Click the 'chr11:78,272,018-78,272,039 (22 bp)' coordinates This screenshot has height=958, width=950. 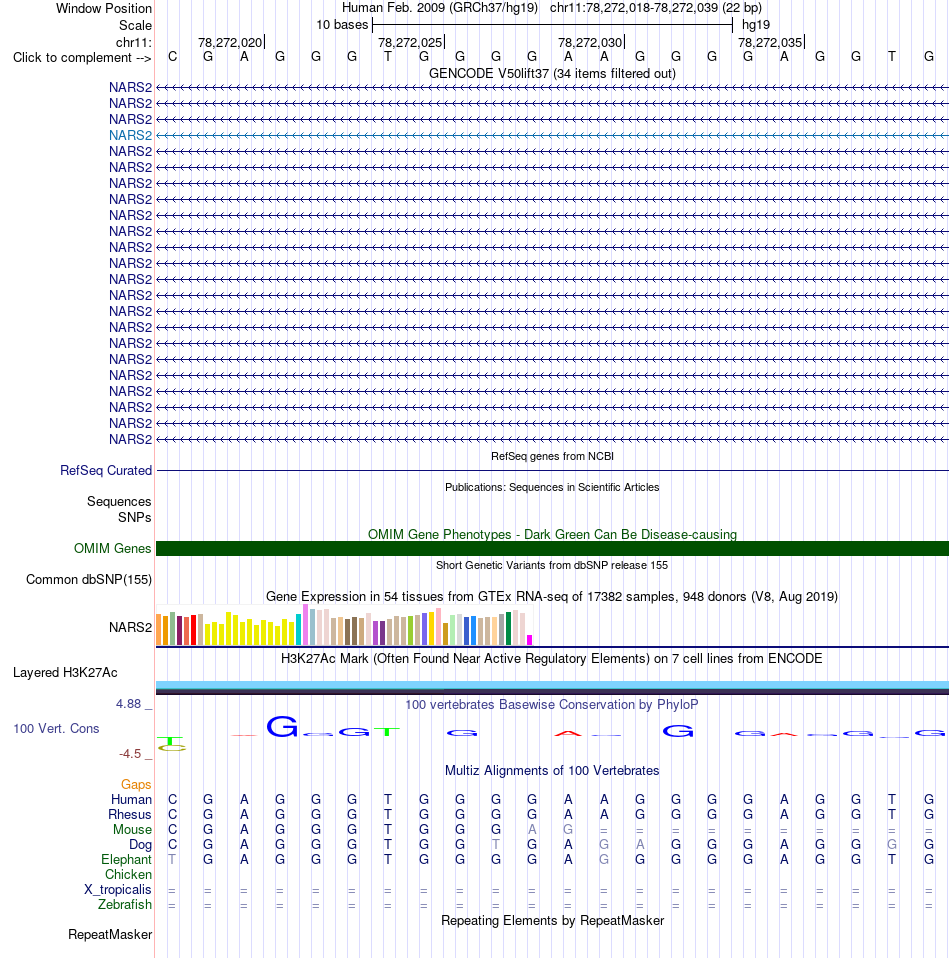(x=656, y=8)
